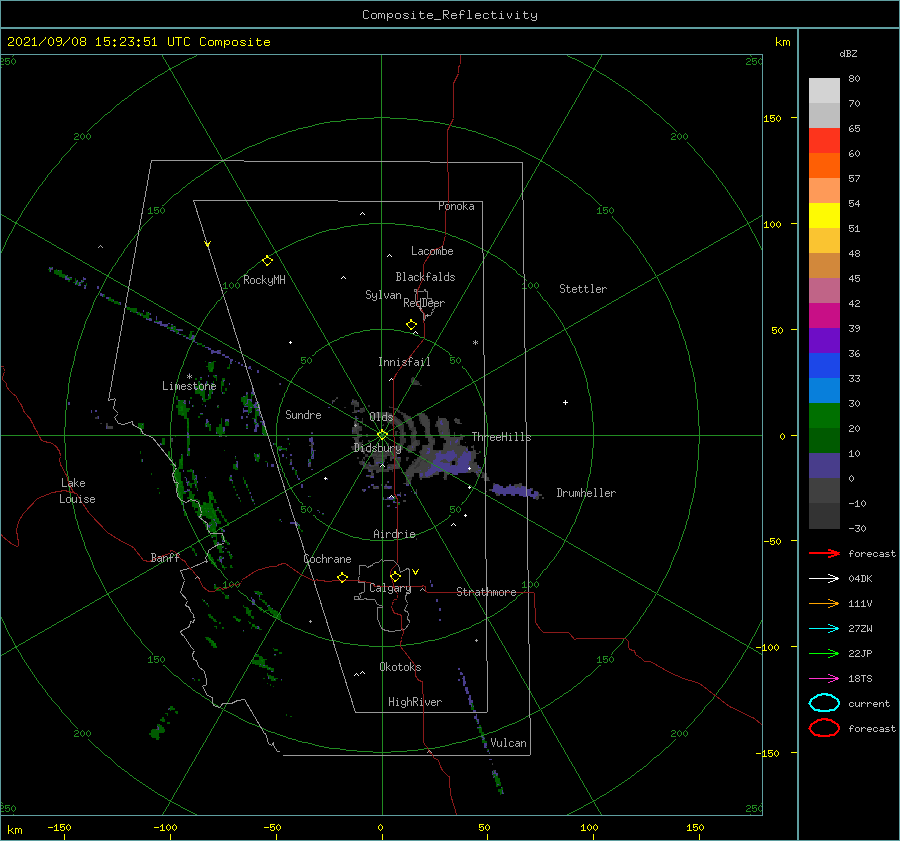This screenshot has height=841, width=900.
Task: Click the Limestone label
Action: click(189, 386)
